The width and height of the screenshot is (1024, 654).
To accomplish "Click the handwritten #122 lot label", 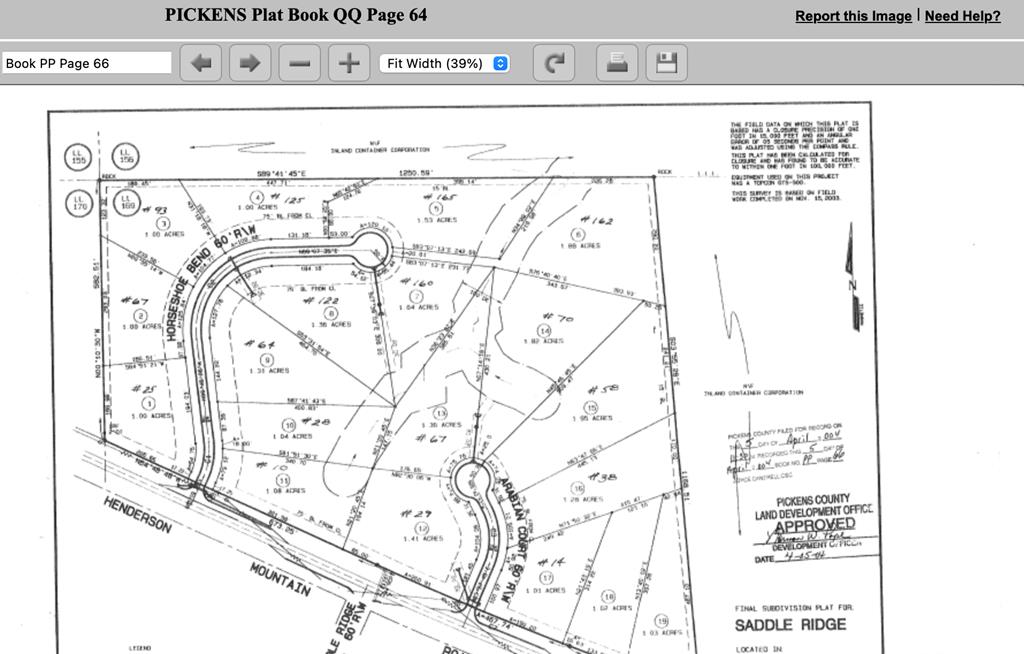I will point(321,300).
